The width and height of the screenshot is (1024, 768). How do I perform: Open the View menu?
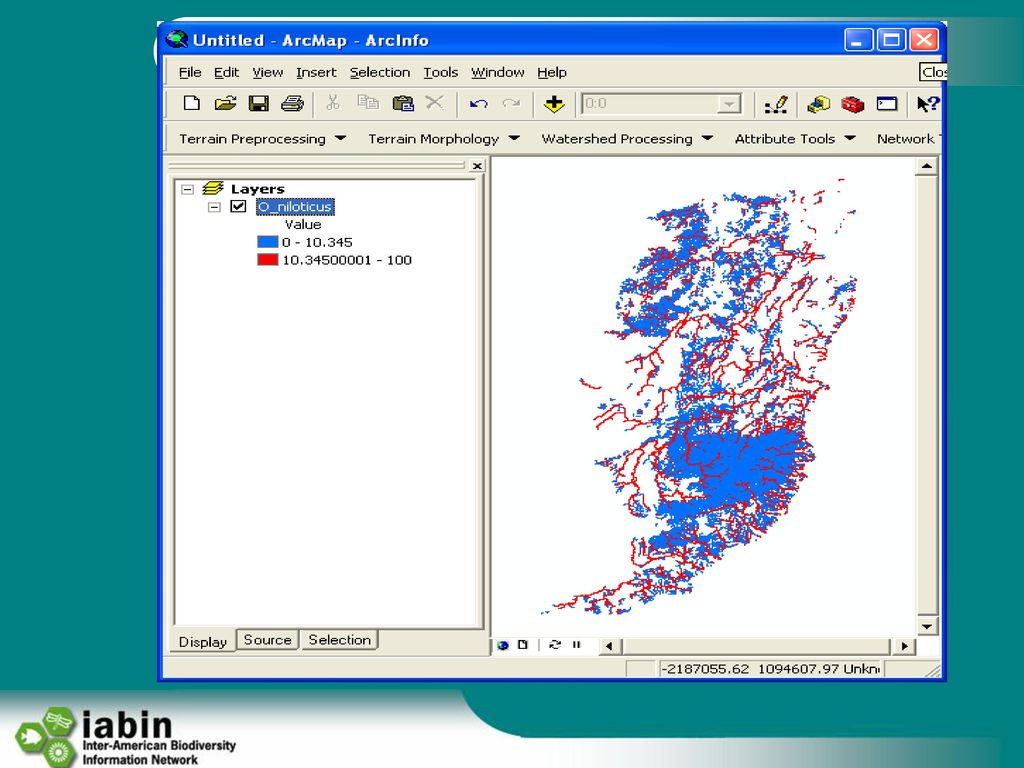pos(268,72)
